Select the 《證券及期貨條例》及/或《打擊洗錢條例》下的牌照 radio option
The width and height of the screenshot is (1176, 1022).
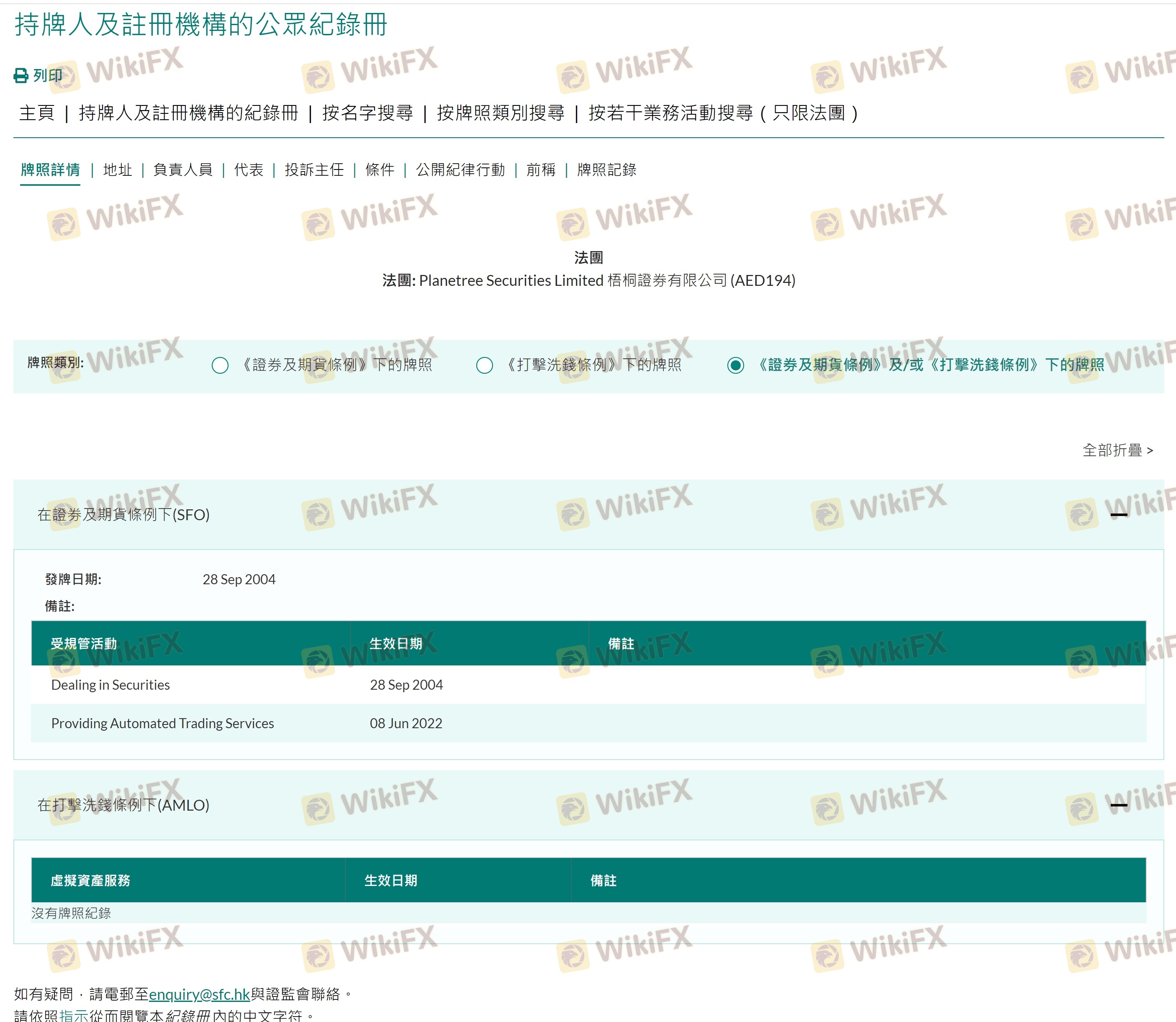pyautogui.click(x=736, y=366)
